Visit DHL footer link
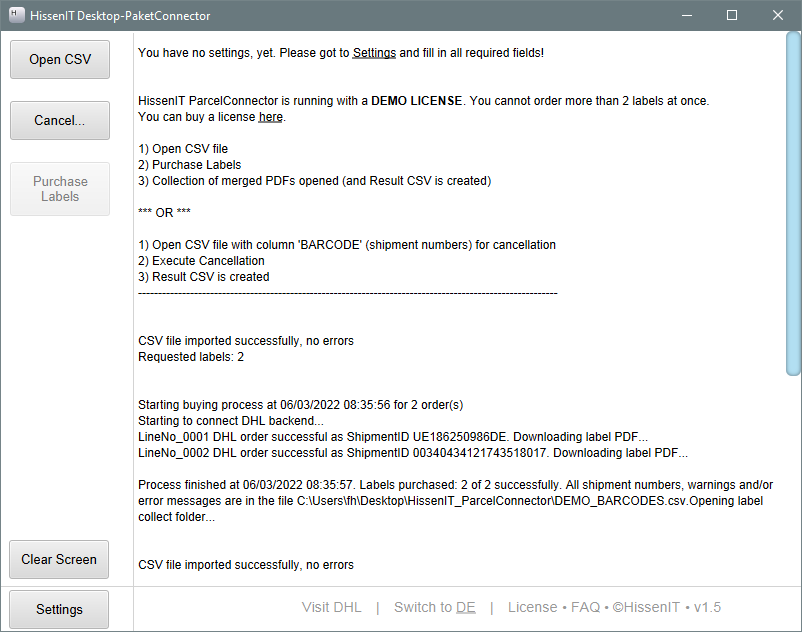The image size is (802, 632). point(331,607)
